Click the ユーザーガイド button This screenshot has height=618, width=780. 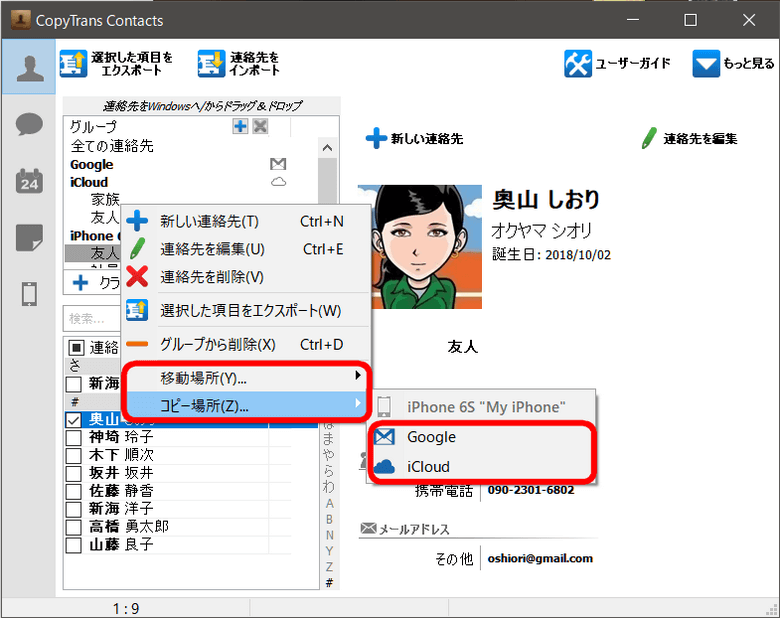[x=618, y=64]
